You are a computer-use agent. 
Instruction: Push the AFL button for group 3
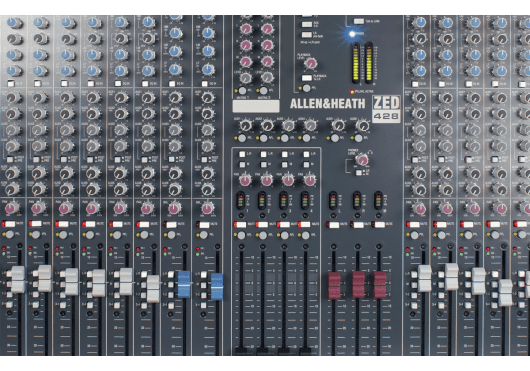284,235
